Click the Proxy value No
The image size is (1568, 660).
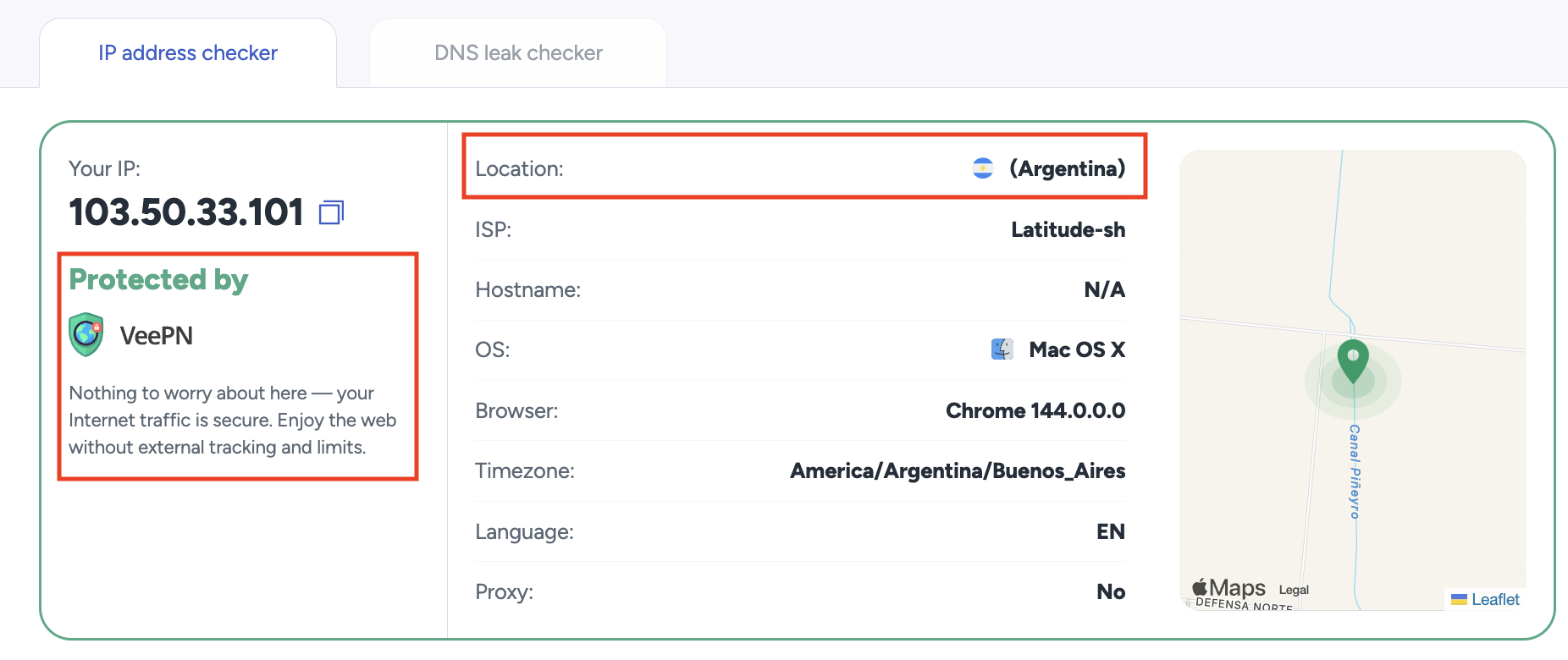(x=1111, y=591)
